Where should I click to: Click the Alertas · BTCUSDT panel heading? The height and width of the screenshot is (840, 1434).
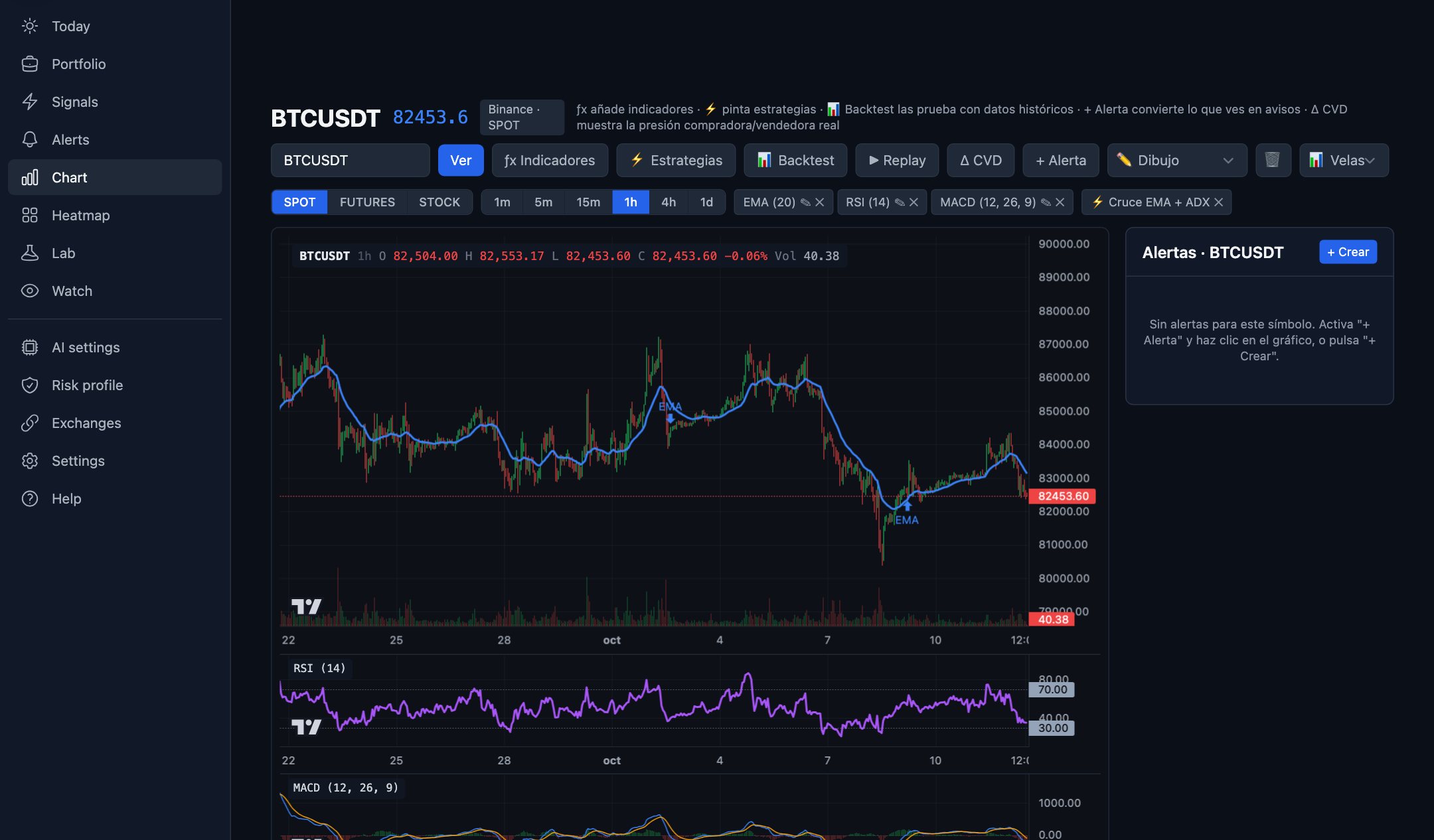[1213, 252]
